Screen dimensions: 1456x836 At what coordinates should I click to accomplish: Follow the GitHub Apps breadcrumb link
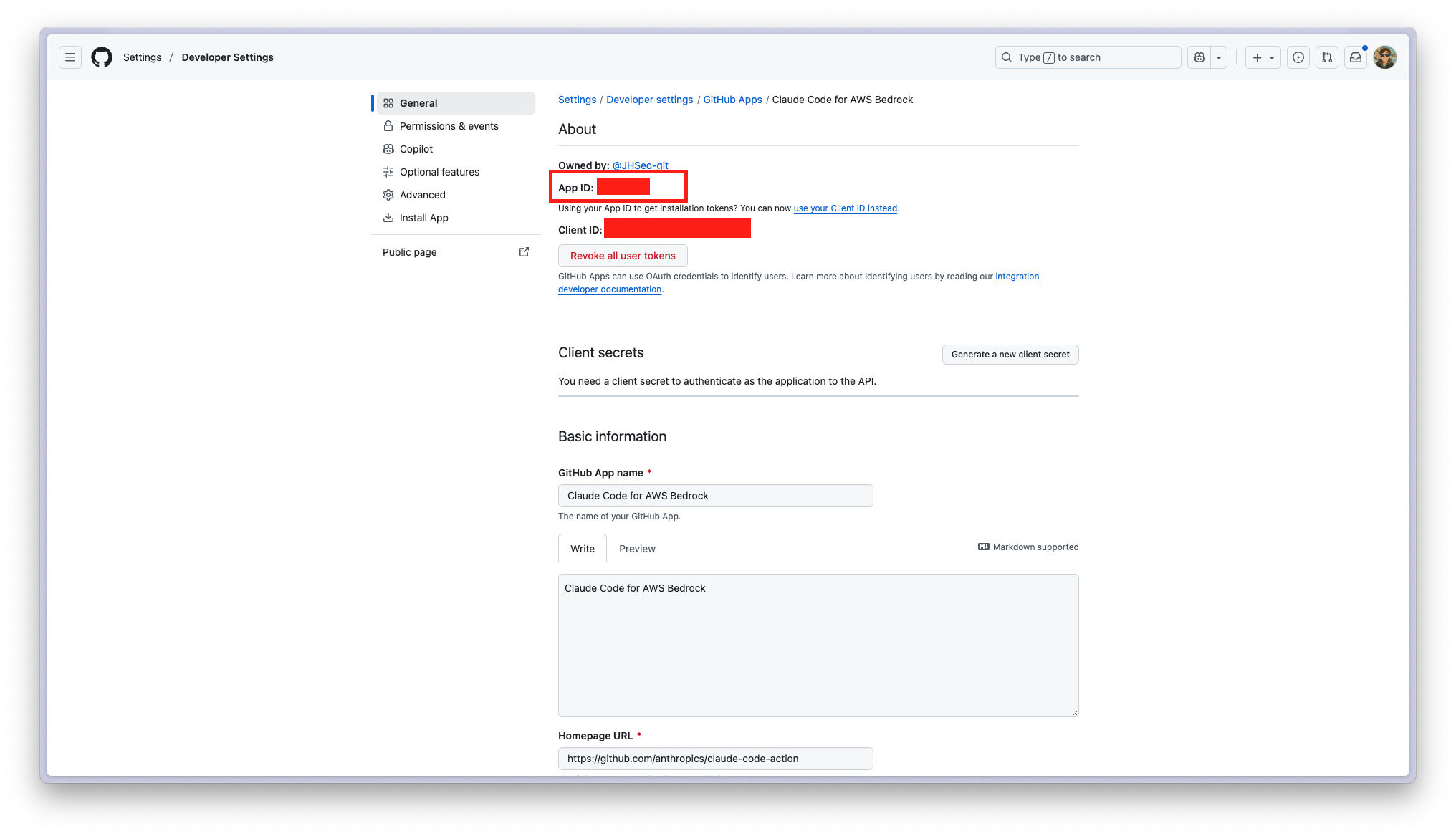732,100
